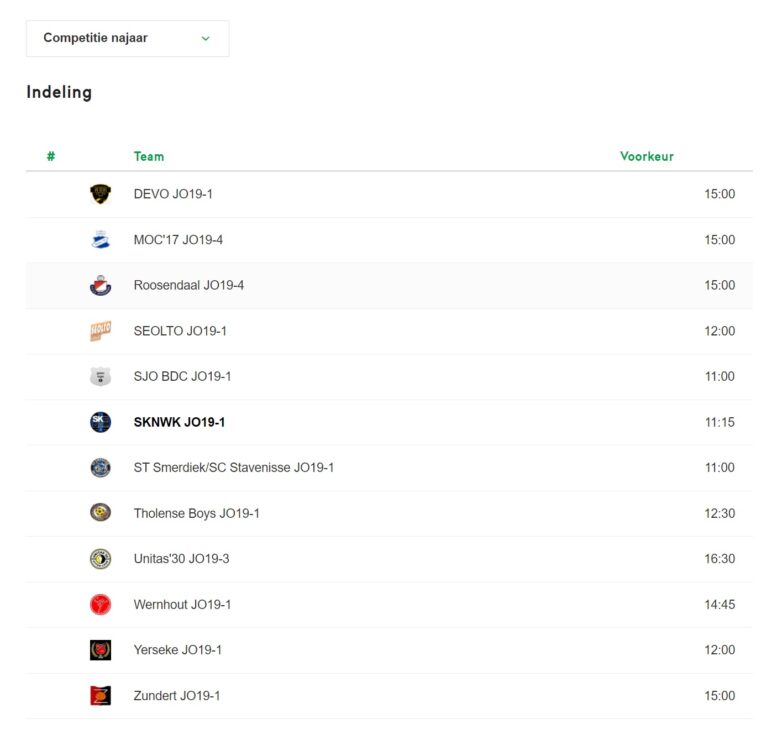Screen dimensions: 777x735
Task: Click the Yerseke club crest
Action: (100, 650)
